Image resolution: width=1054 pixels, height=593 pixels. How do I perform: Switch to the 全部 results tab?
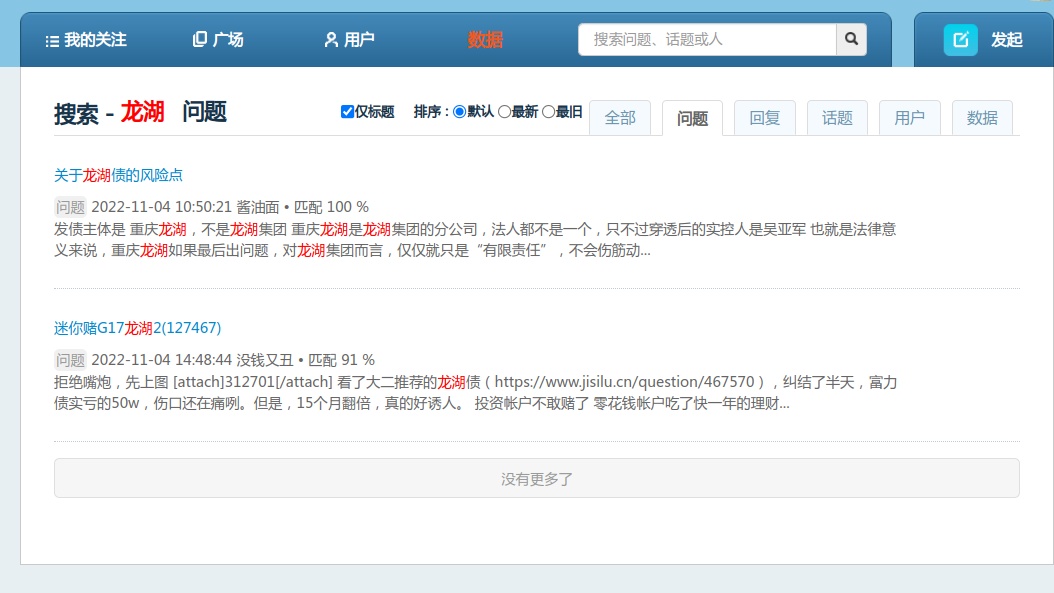[x=620, y=118]
